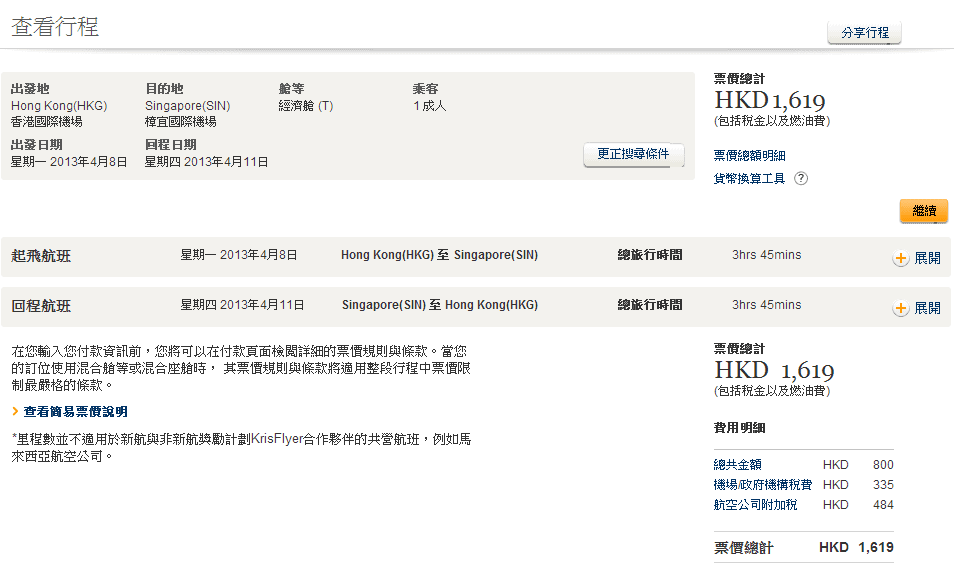Open the 票價總額明細 link
The height and width of the screenshot is (570, 954).
coord(749,155)
